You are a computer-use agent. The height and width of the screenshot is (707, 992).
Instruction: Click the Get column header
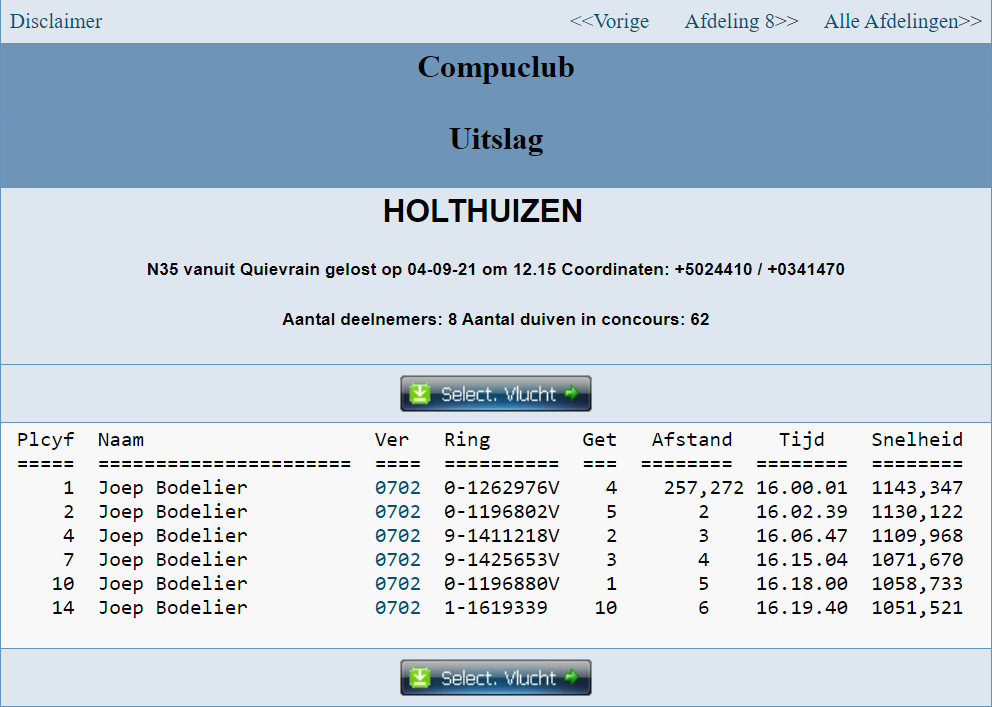600,440
